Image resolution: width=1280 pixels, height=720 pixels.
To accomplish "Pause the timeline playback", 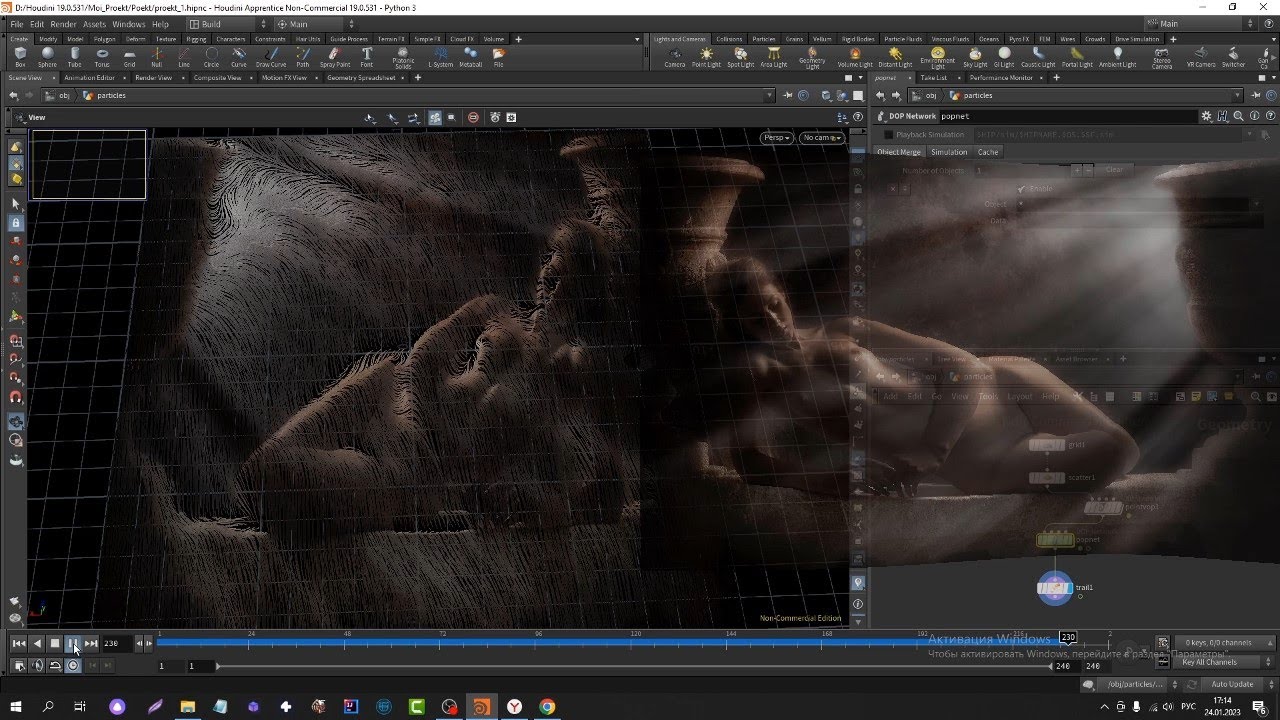I will pyautogui.click(x=72, y=644).
